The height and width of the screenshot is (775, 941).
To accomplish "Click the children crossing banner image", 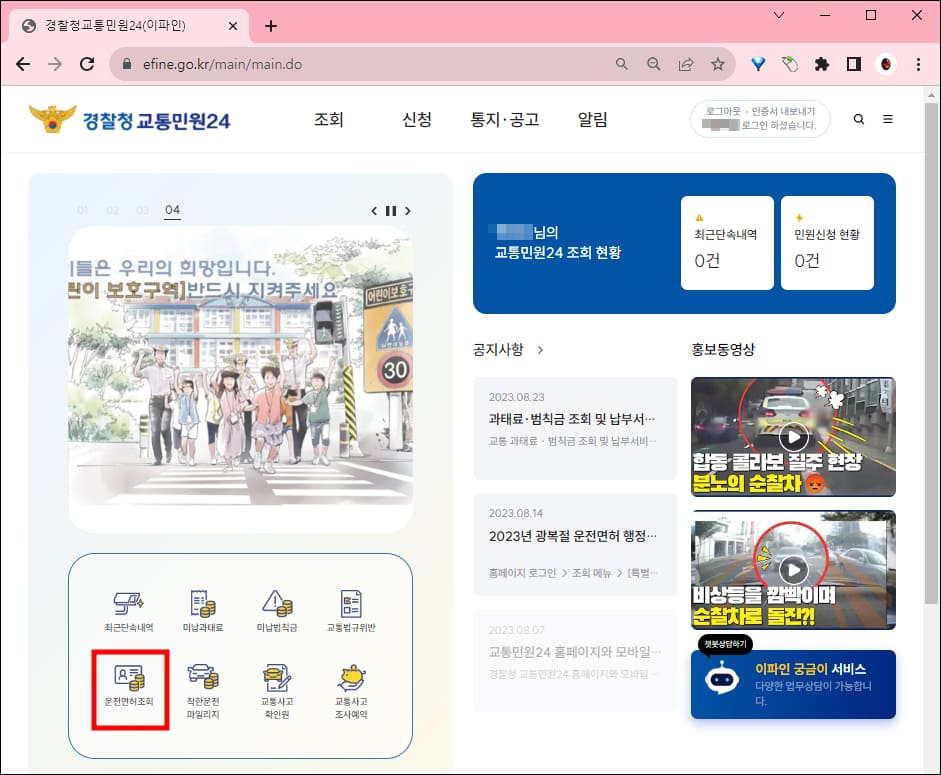I will 241,379.
